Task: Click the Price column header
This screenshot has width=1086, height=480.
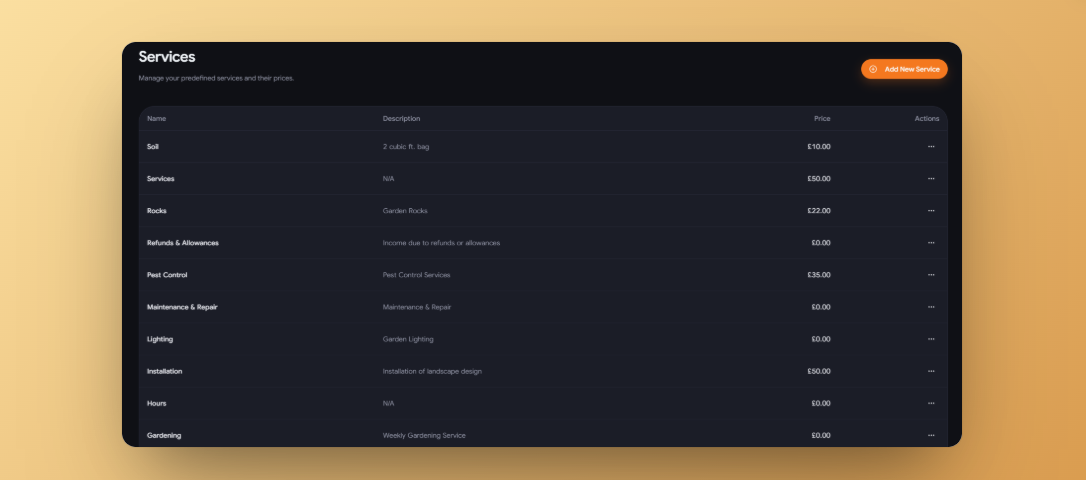Action: 822,118
